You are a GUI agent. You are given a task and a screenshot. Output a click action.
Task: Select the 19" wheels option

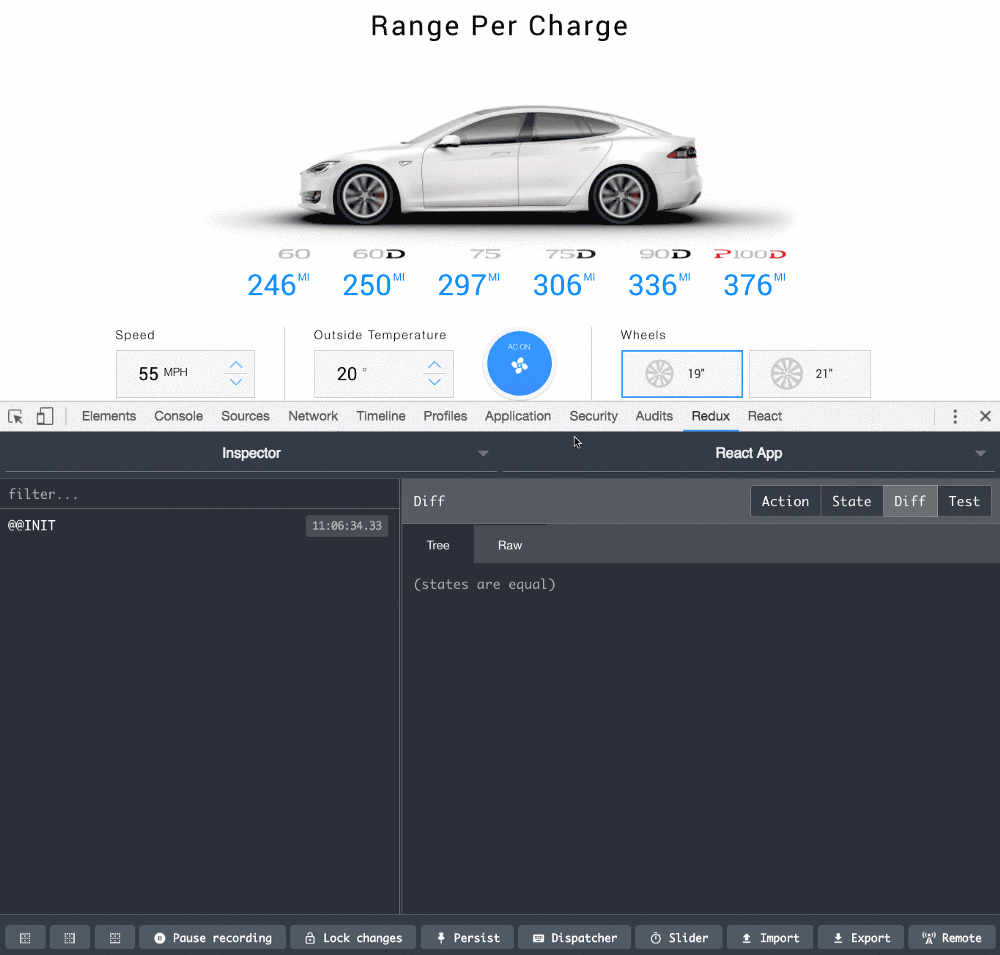tap(681, 374)
